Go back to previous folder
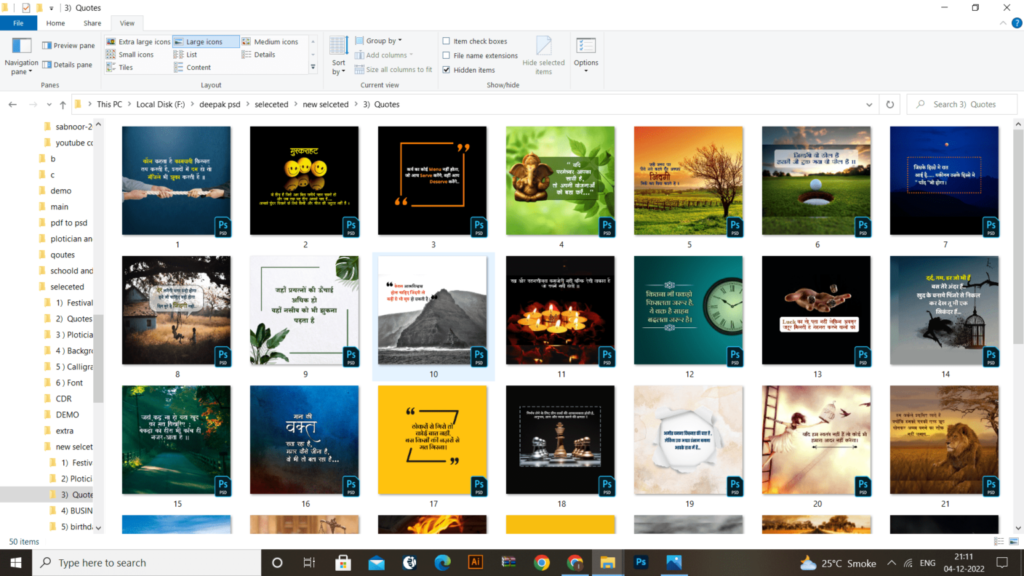Viewport: 1024px width, 576px height. tap(12, 104)
